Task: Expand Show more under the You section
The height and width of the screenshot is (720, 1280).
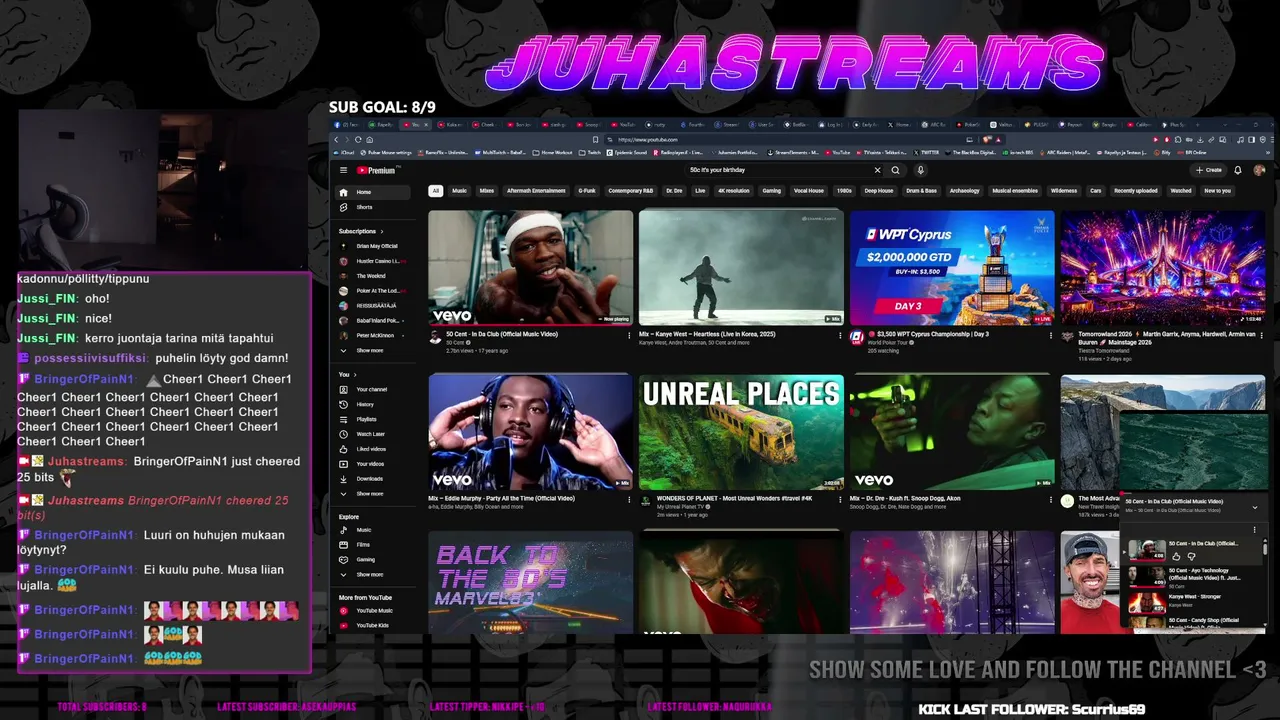Action: [x=372, y=493]
